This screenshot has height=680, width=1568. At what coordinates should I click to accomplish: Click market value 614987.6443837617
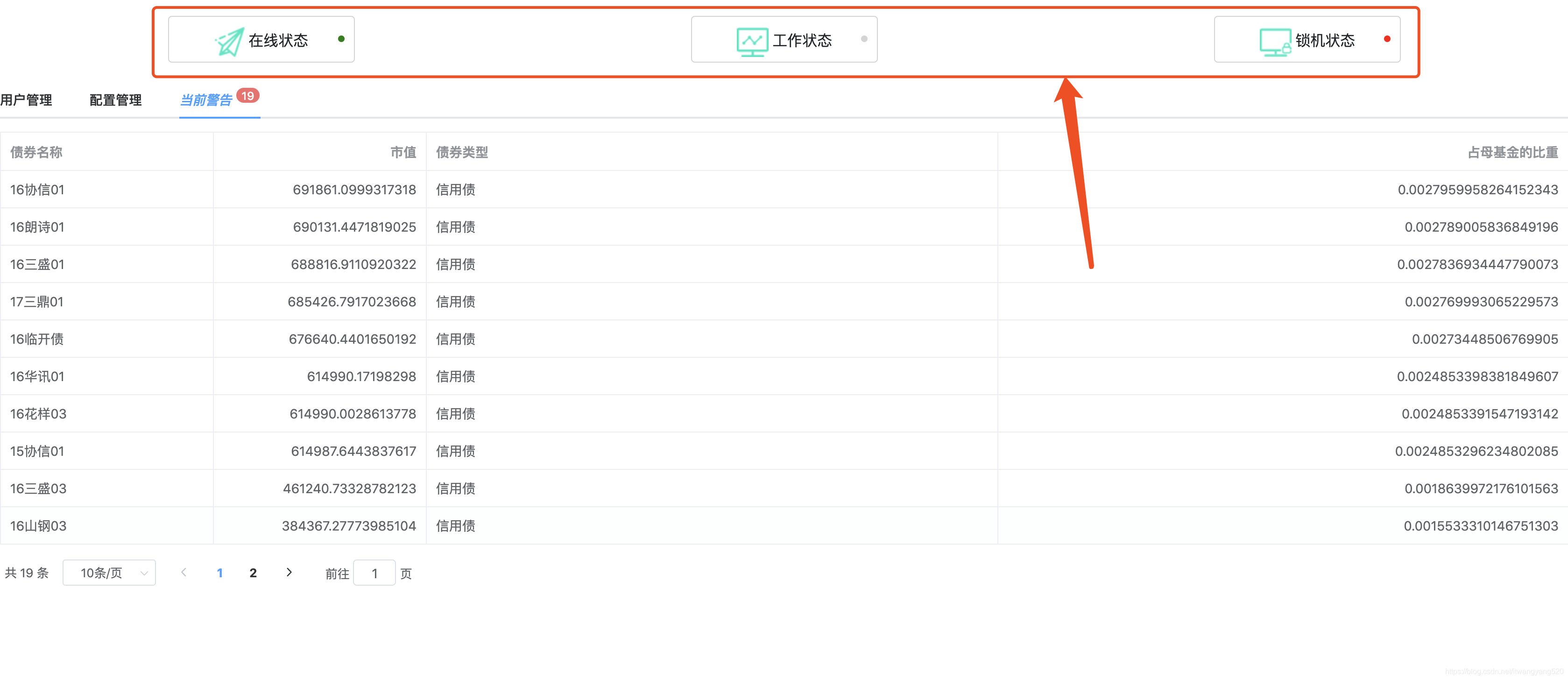(353, 451)
